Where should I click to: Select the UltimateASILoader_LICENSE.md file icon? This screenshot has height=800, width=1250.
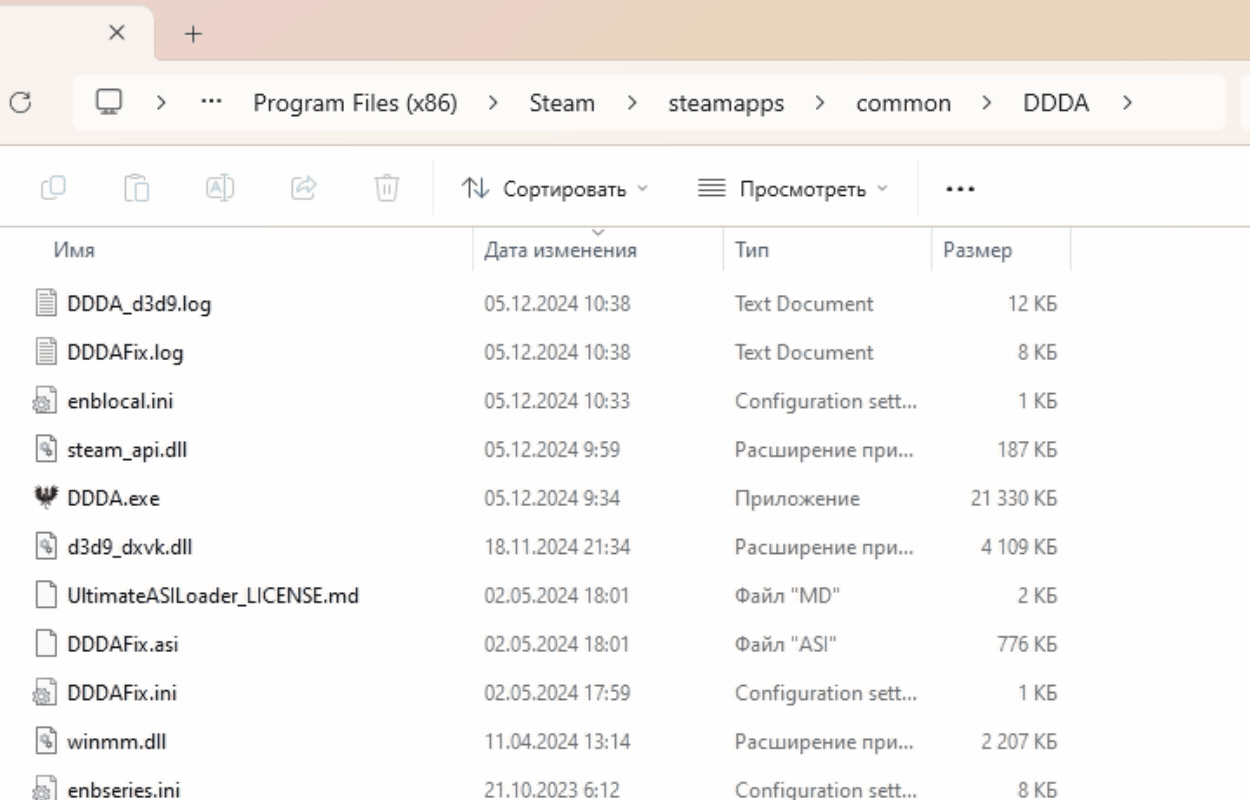[45, 596]
